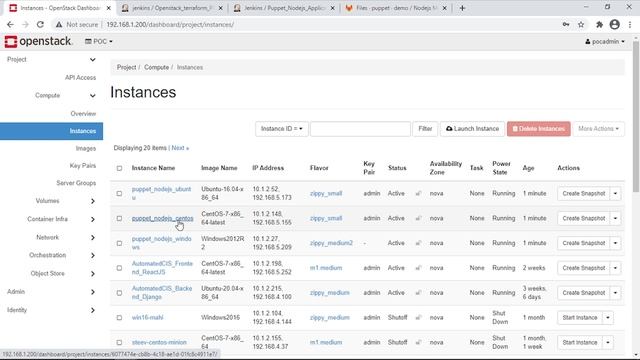Bookmark this page with the star icon
Screen dimensions: 640x360
(x=581, y=24)
